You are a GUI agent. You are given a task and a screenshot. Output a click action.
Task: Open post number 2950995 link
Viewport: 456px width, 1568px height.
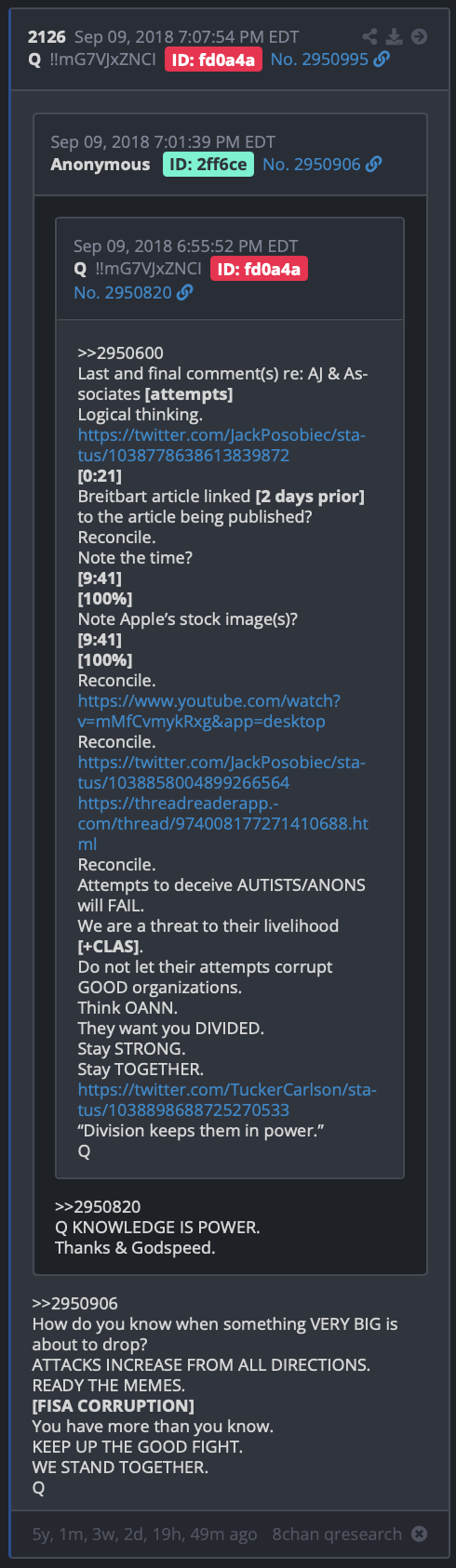pyautogui.click(x=319, y=60)
